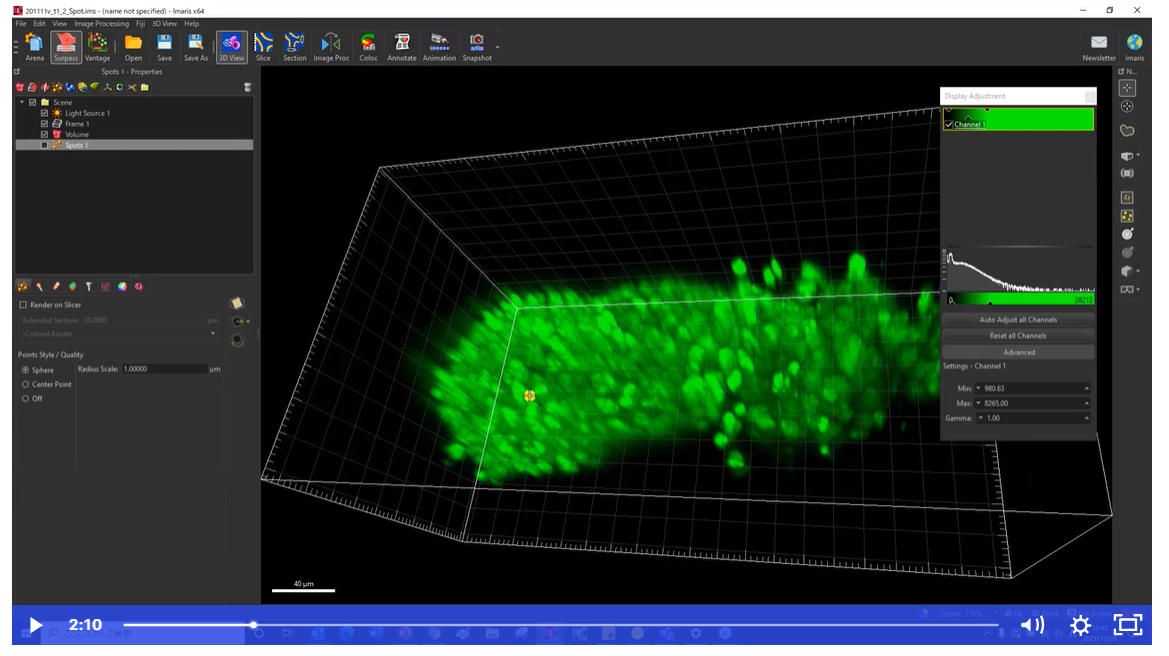The height and width of the screenshot is (656, 1169).
Task: Open the Color tab in Spots properties
Action: 122,286
